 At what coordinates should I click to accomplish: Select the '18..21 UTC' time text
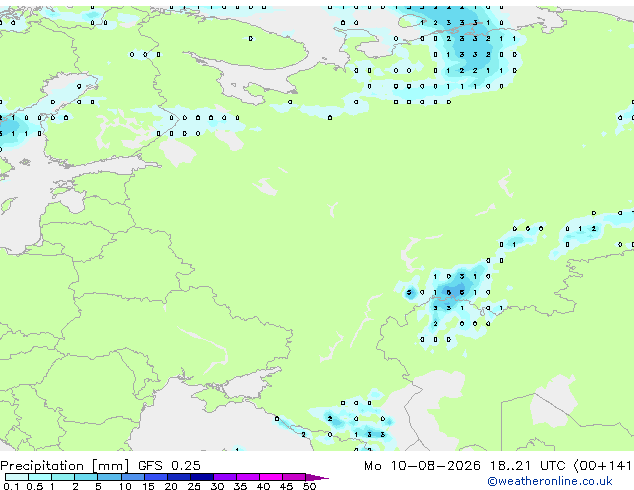pyautogui.click(x=527, y=465)
